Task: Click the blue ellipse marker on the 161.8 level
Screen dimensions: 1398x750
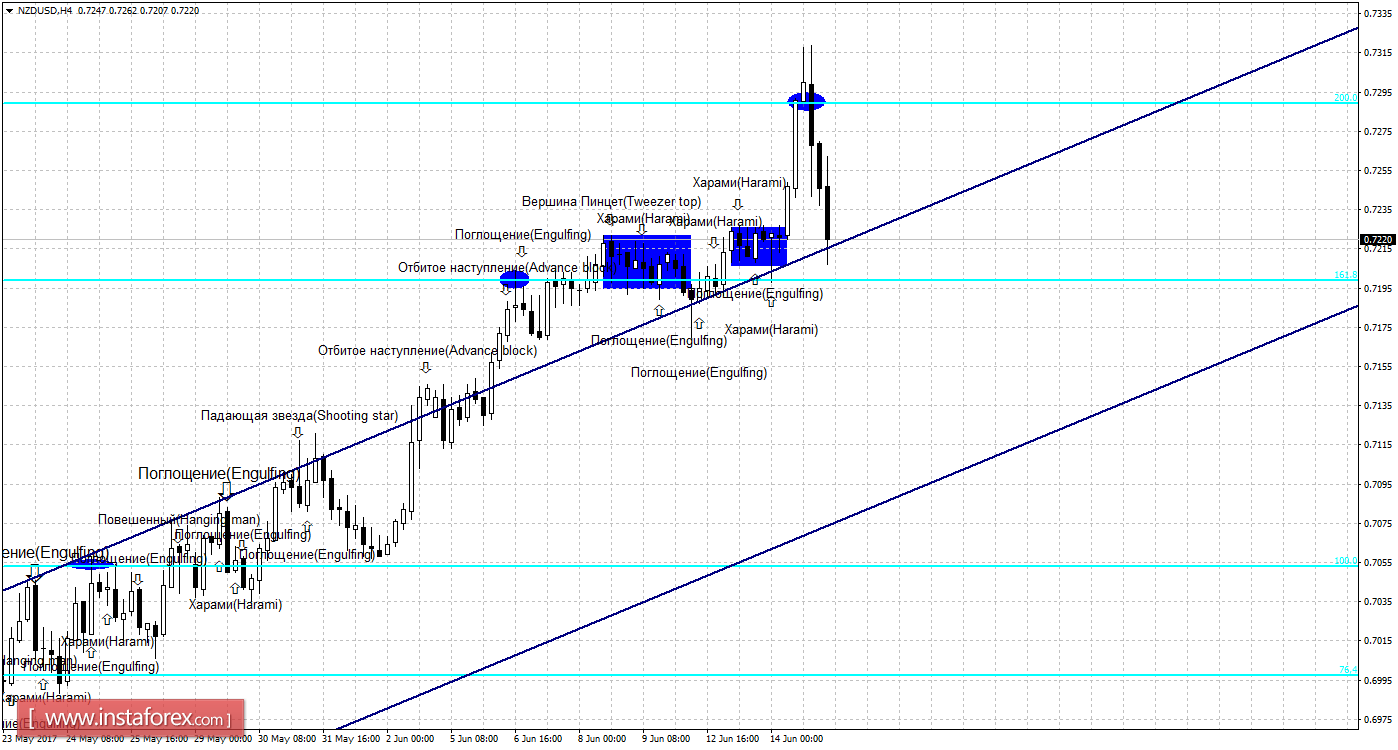Action: tap(514, 280)
